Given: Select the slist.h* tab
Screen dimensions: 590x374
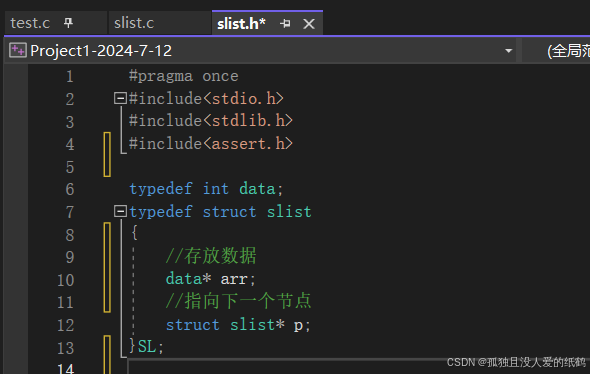Looking at the screenshot, I should tap(241, 24).
